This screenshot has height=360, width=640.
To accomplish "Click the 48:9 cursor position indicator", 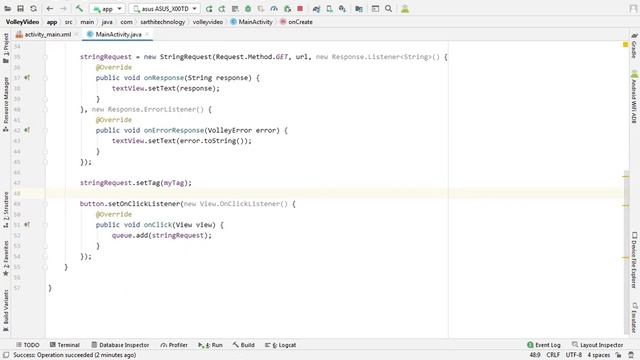I will [535, 355].
